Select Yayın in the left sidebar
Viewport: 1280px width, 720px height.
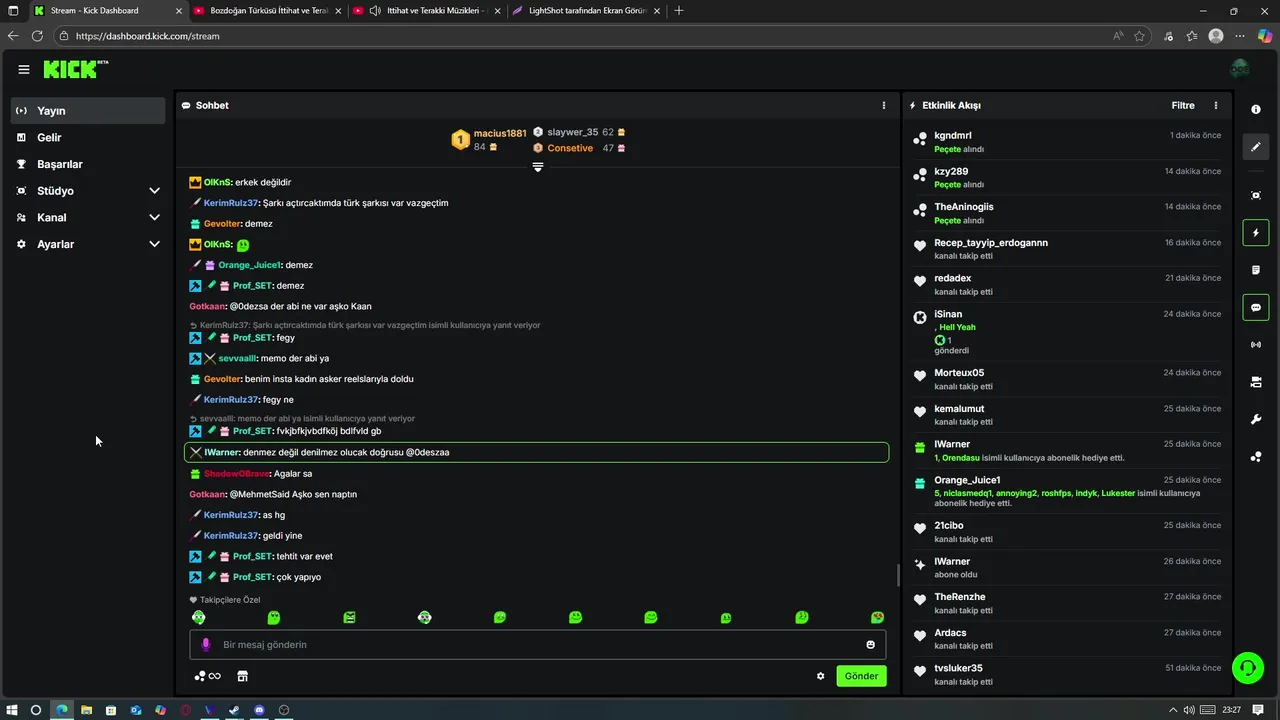click(x=88, y=111)
